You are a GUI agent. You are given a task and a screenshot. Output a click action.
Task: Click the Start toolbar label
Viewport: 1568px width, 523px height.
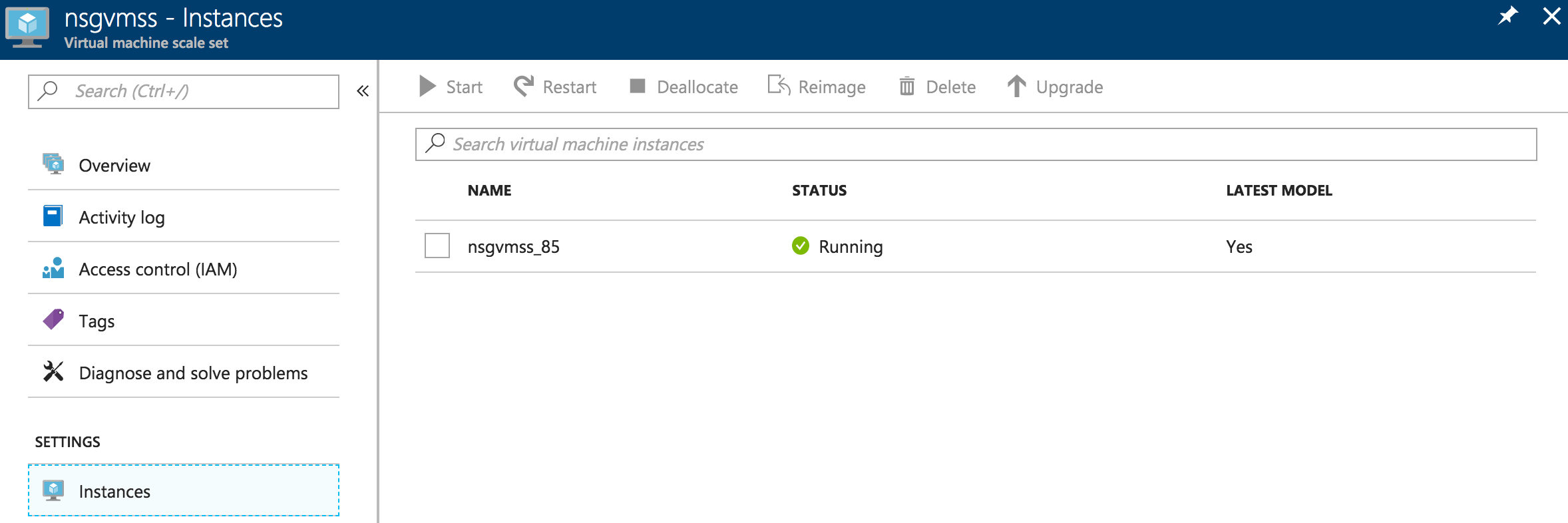[464, 87]
